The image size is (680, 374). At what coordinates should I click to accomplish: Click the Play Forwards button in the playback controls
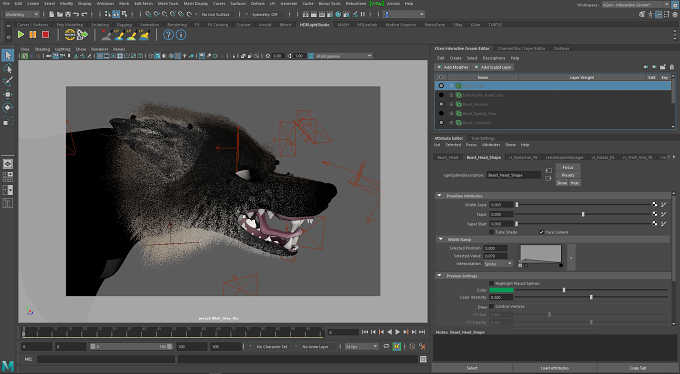click(x=397, y=332)
